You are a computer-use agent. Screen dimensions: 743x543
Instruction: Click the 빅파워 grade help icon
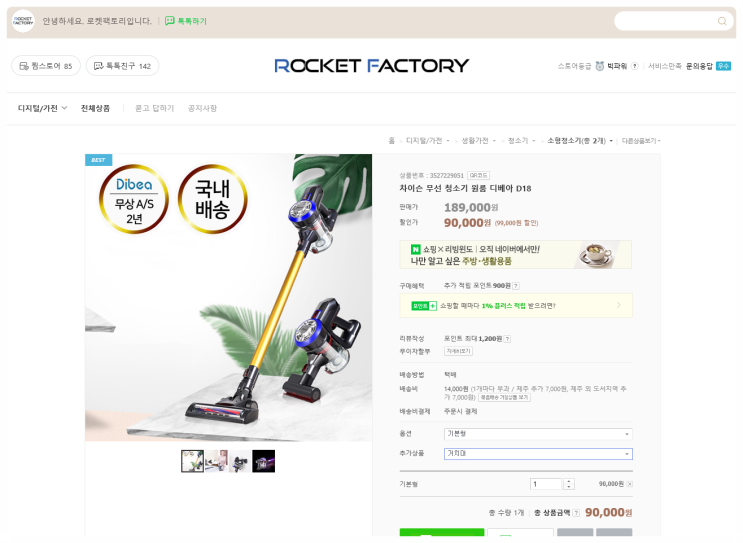pos(634,66)
